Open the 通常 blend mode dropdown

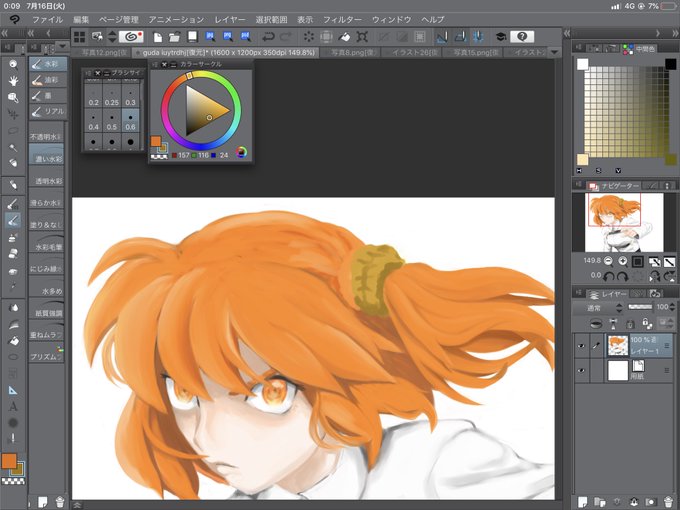pos(598,308)
